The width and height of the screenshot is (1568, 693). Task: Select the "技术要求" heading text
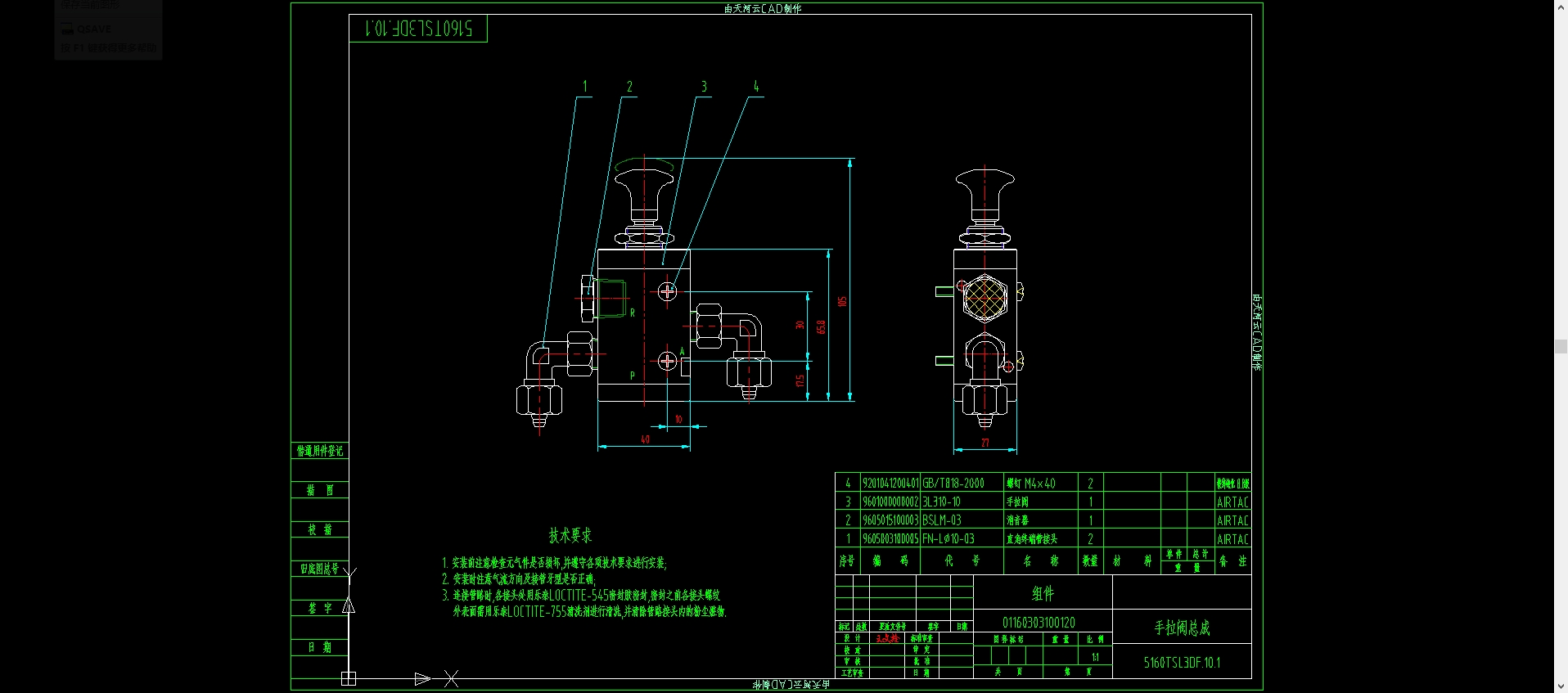[570, 536]
